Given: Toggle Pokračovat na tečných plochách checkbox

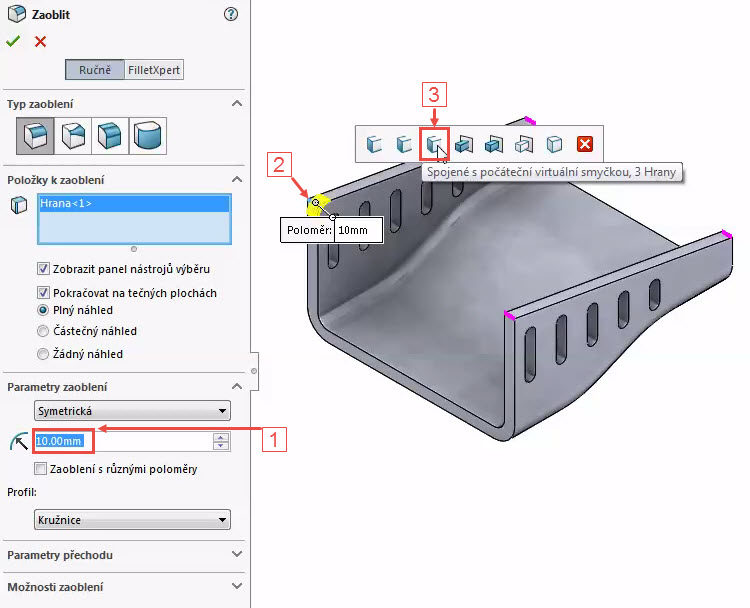Looking at the screenshot, I should tap(43, 292).
